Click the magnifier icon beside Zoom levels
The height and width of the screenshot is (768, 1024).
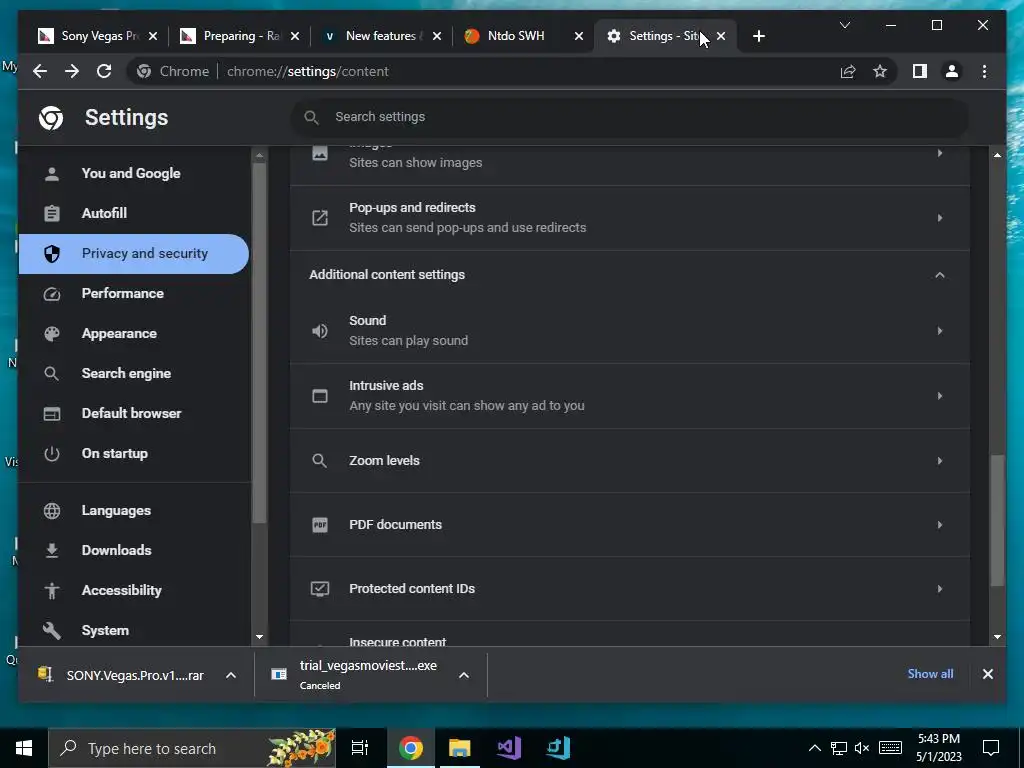[319, 460]
